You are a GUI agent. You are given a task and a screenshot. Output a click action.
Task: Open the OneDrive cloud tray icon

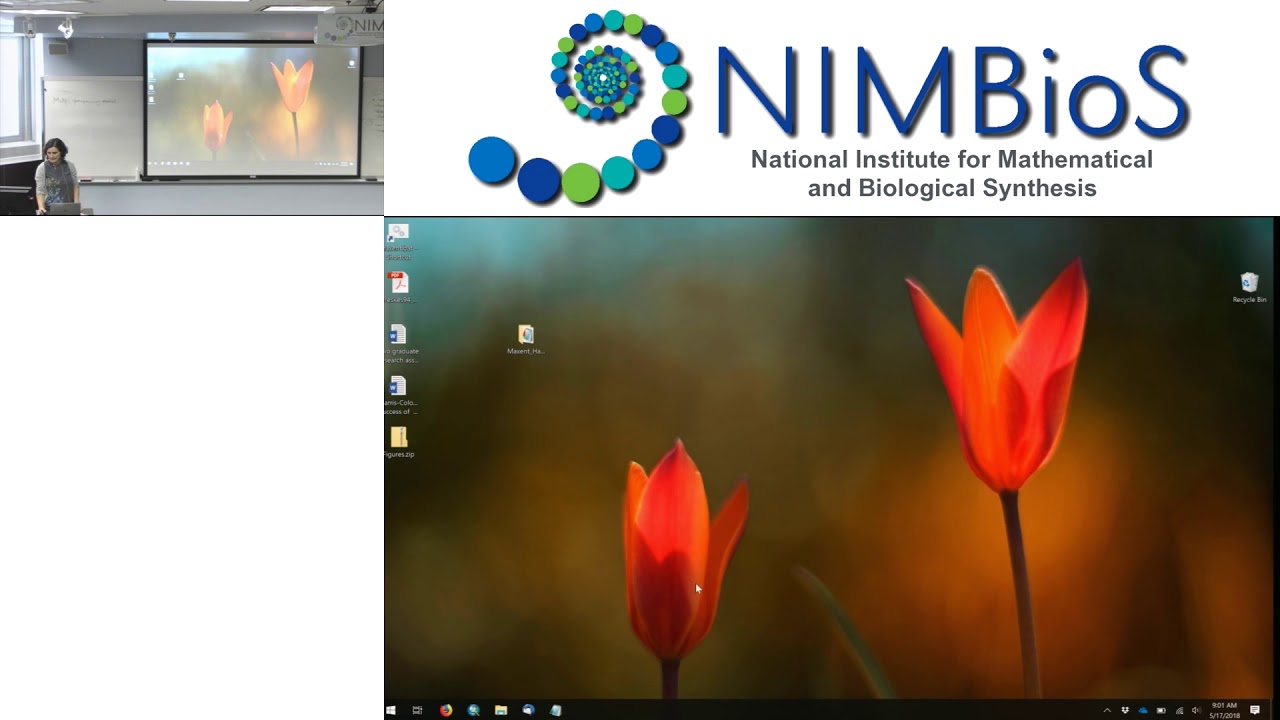coord(1143,710)
